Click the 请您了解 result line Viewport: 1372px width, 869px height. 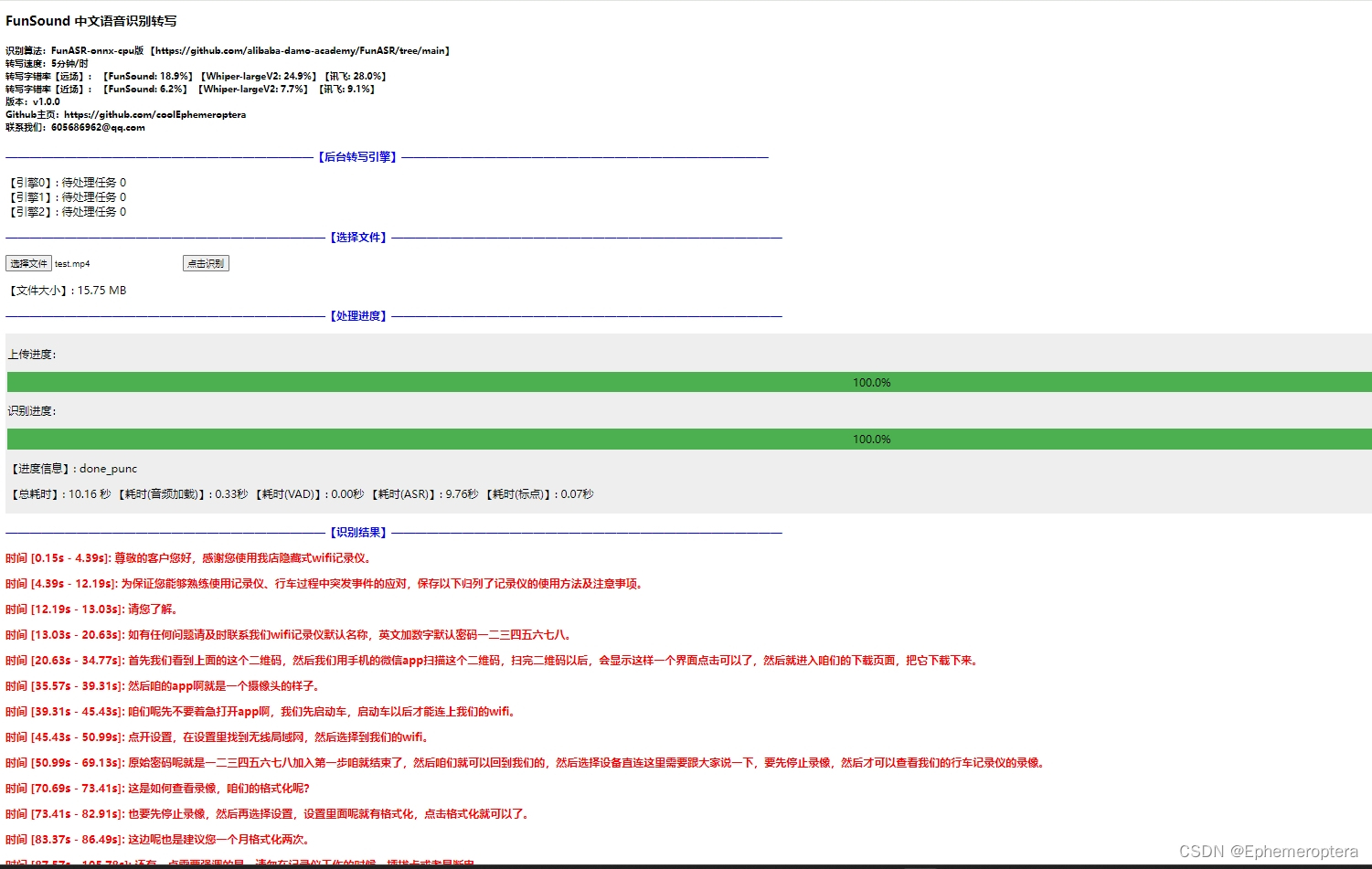(92, 609)
